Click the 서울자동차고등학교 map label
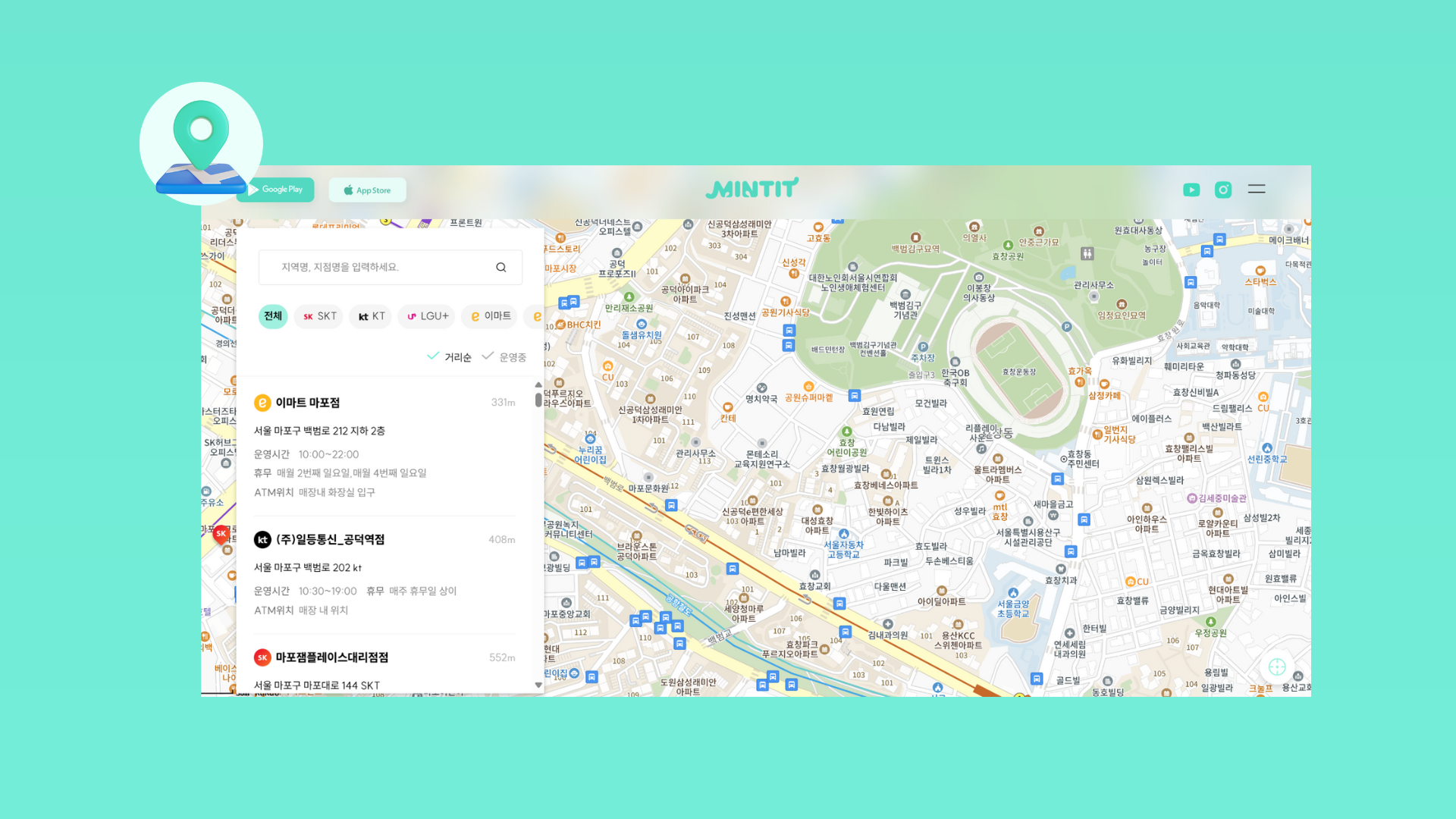This screenshot has width=1456, height=819. pyautogui.click(x=843, y=550)
